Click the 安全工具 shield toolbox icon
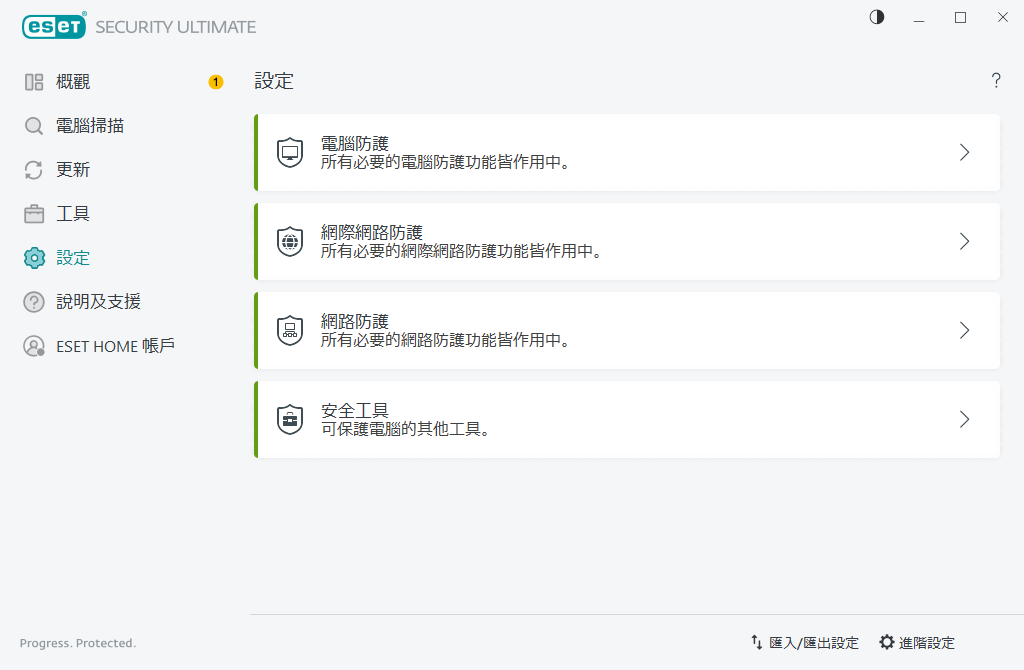The width and height of the screenshot is (1024, 670). pos(290,419)
